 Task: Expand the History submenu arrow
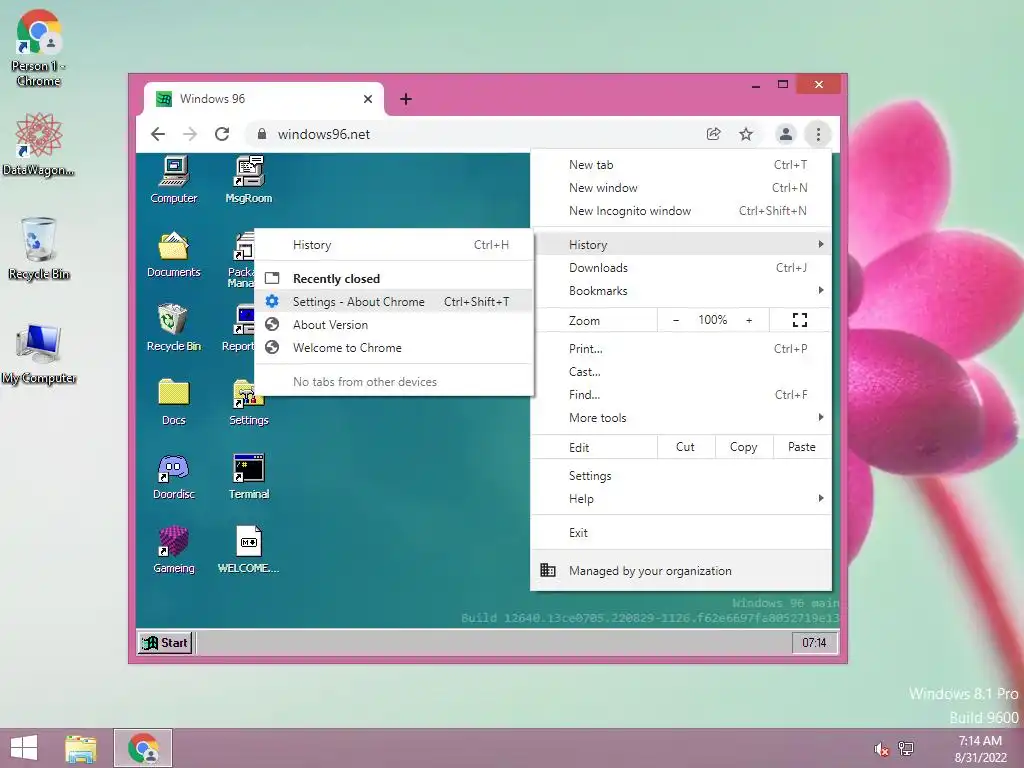pos(821,244)
